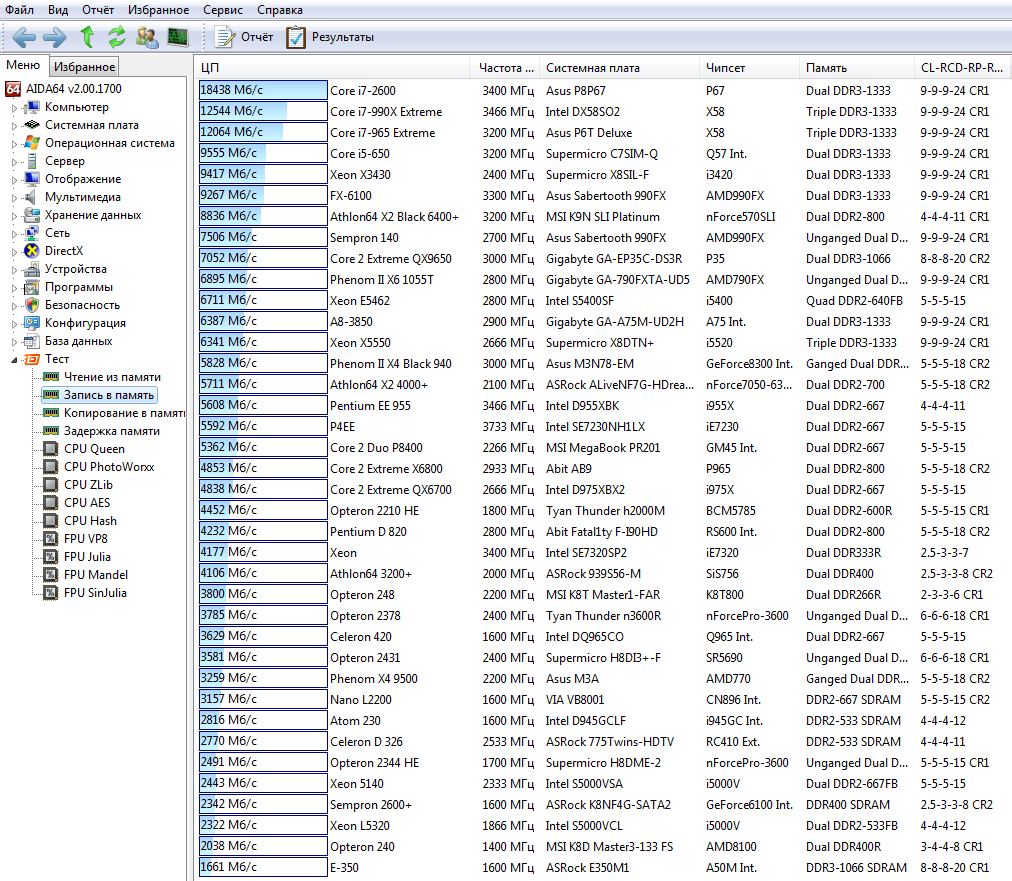
Task: Expand the Операционная система tree node
Action: coord(14,144)
